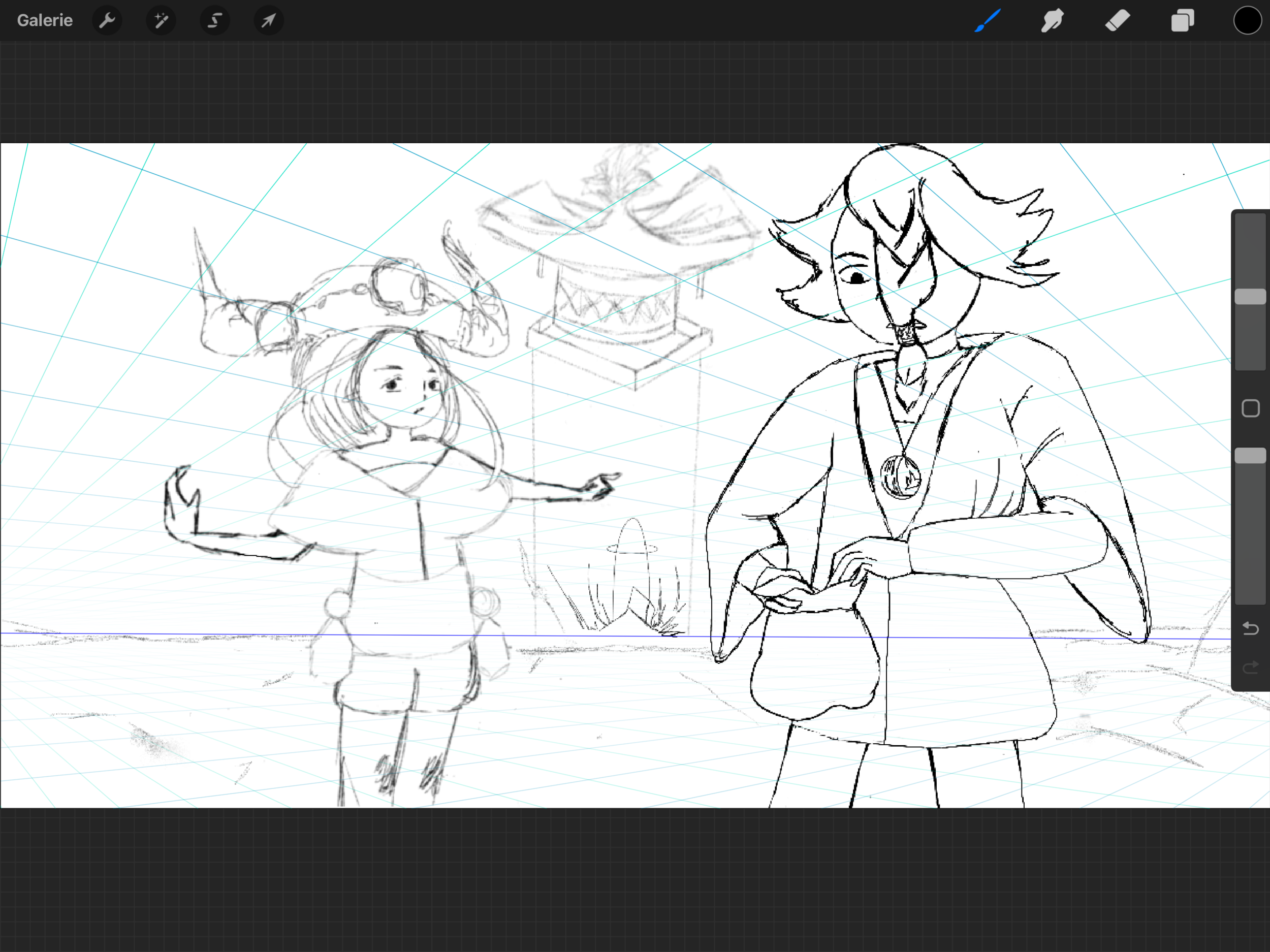
Task: Redo with the greyed arrow
Action: 1250,667
